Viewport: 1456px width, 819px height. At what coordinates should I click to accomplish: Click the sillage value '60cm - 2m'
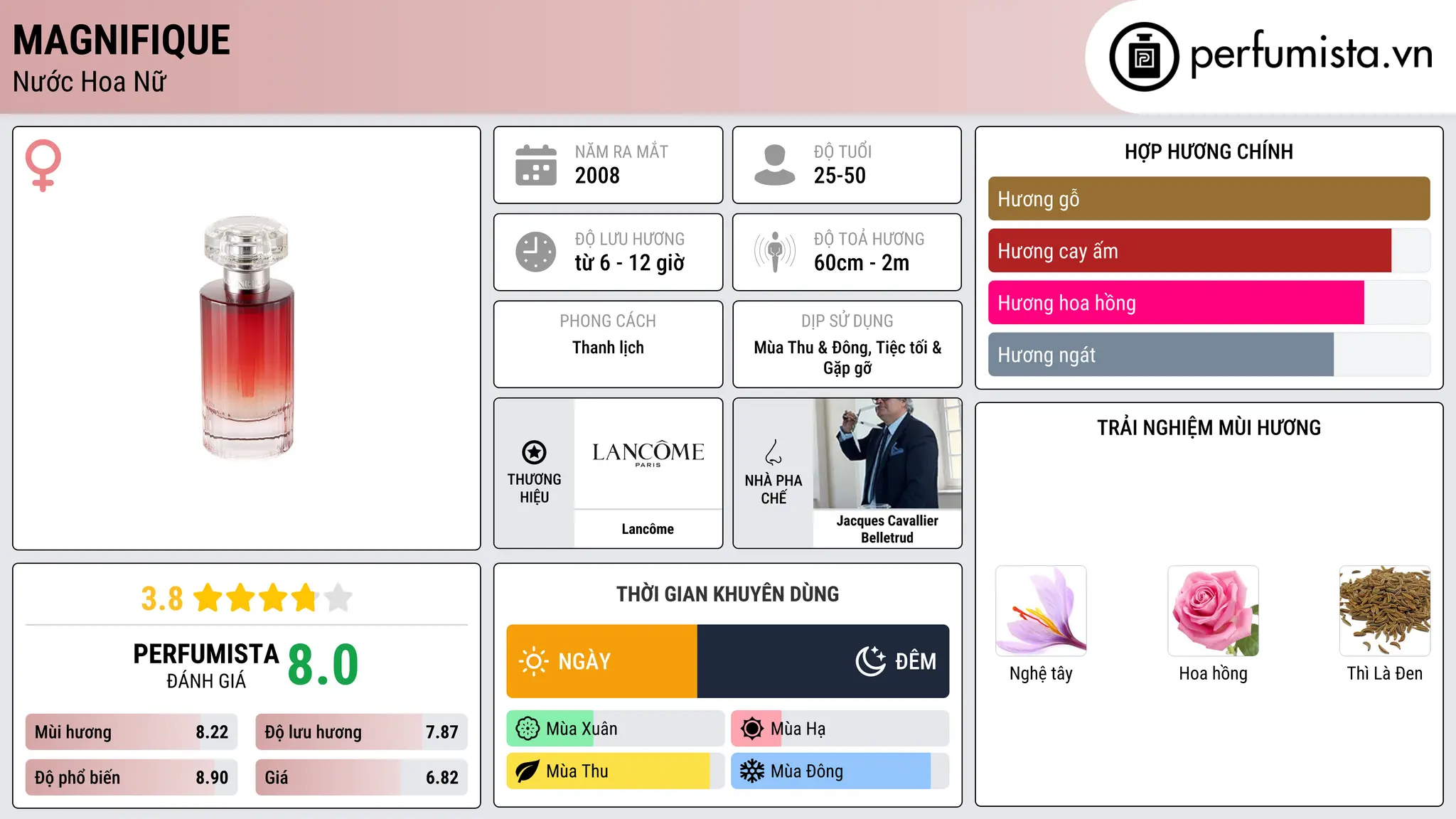point(862,263)
